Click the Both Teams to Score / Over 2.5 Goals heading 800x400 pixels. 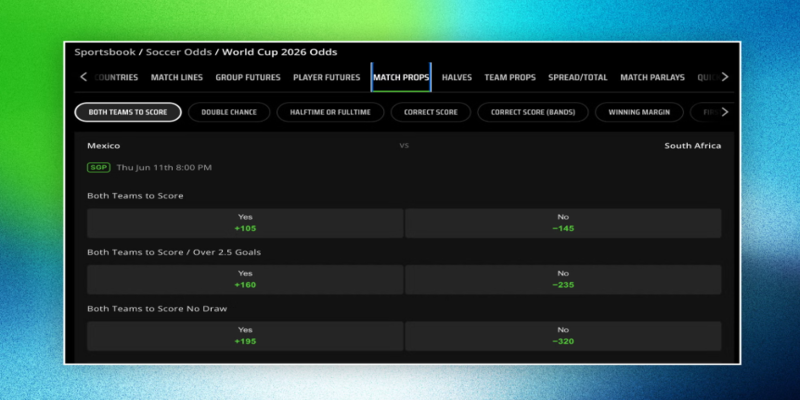pyautogui.click(x=174, y=252)
